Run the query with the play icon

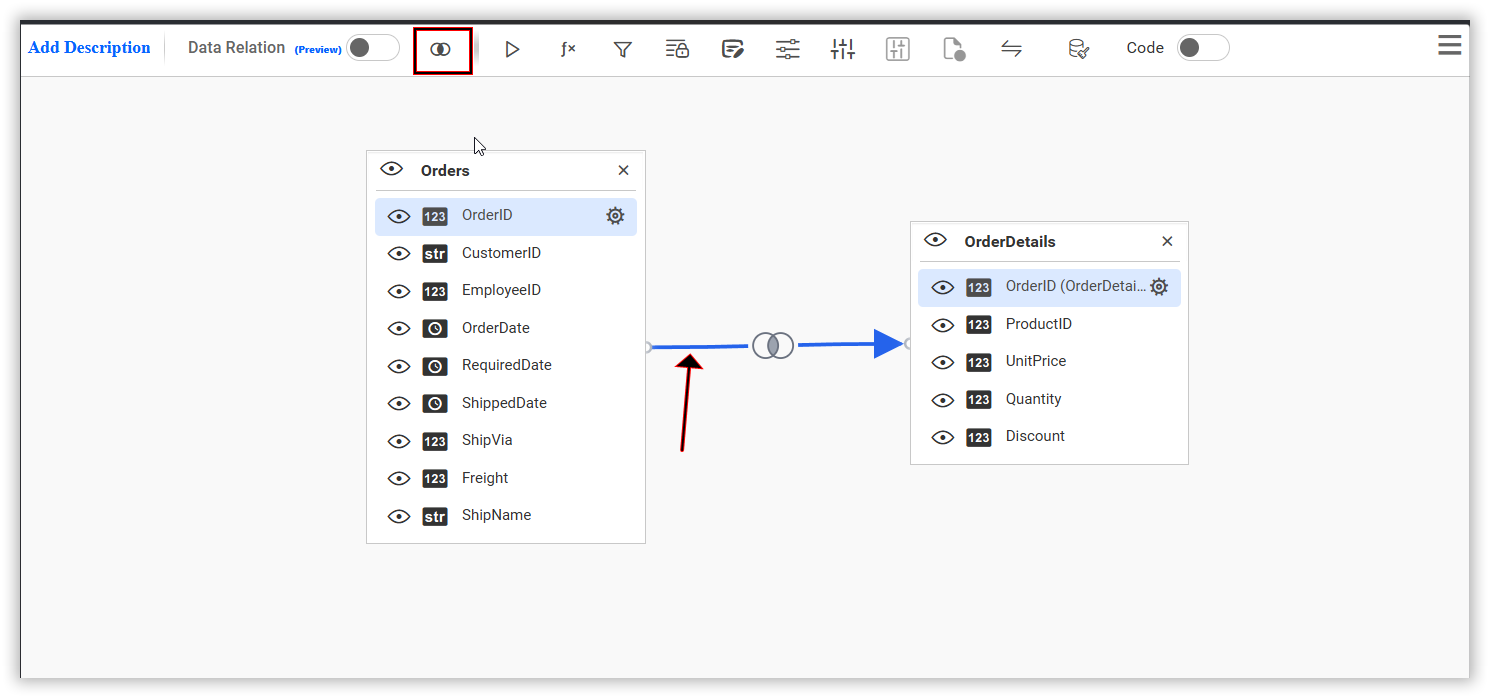[512, 49]
